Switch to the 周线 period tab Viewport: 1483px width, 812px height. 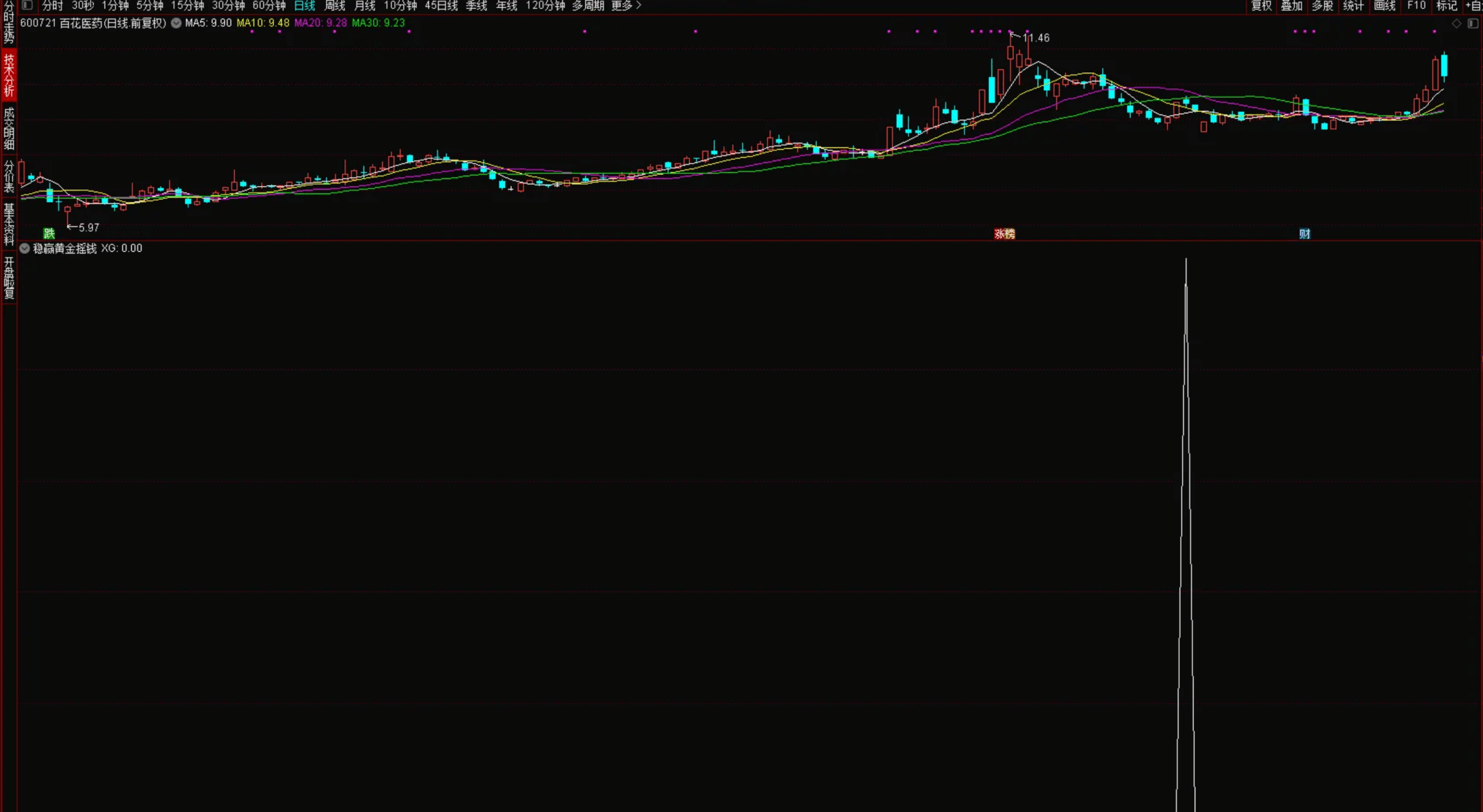(x=334, y=6)
